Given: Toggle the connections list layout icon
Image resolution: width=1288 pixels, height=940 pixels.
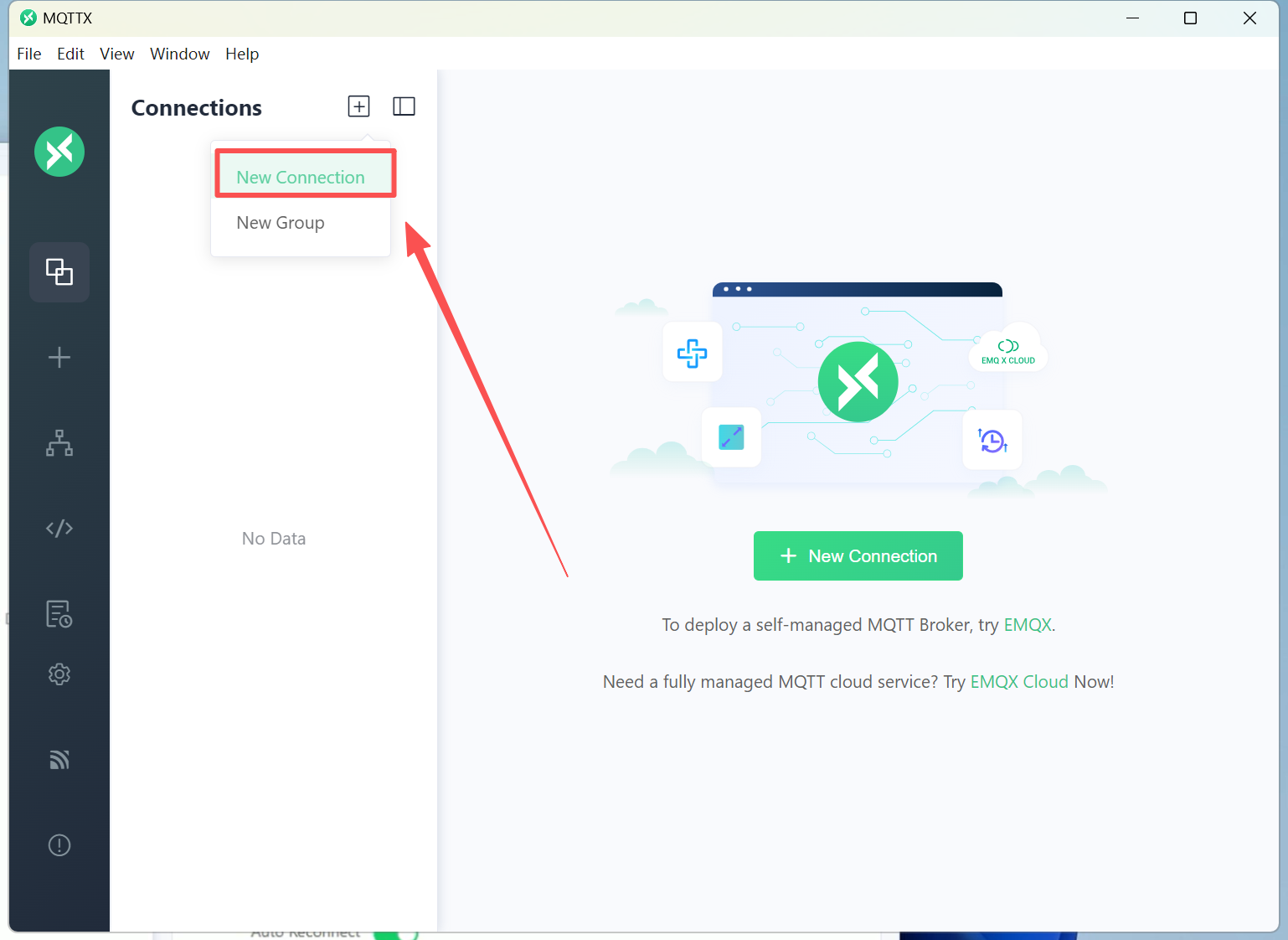Looking at the screenshot, I should 404,106.
